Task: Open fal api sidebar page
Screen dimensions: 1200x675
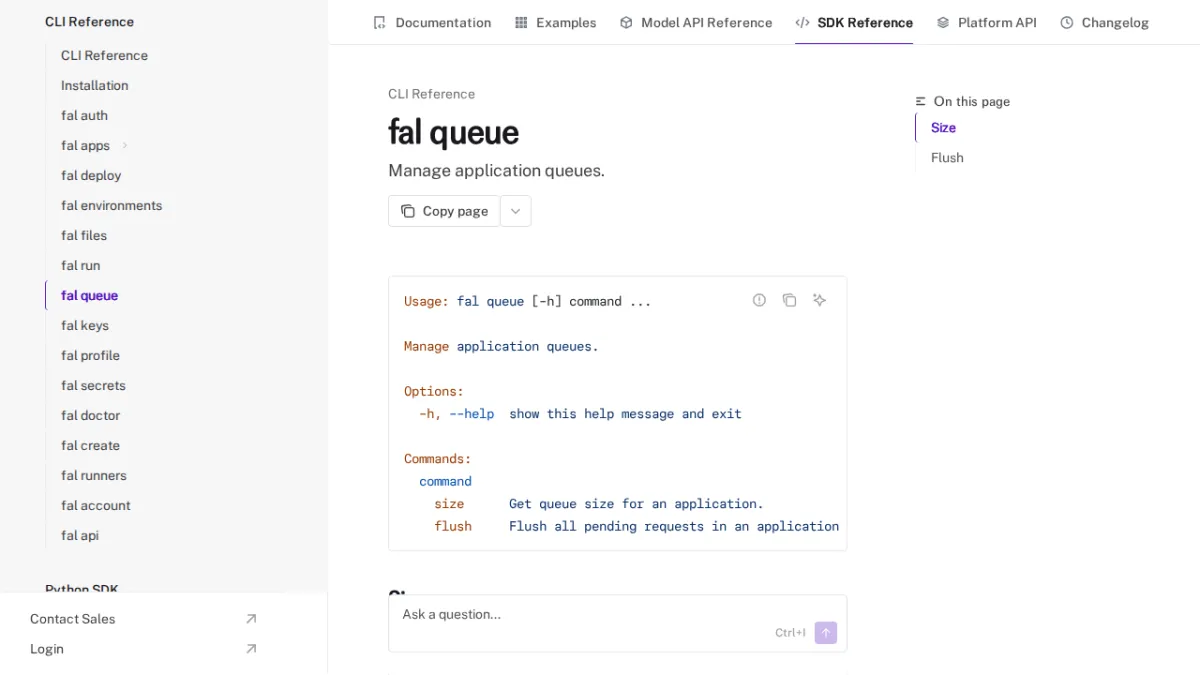Action: pyautogui.click(x=80, y=535)
